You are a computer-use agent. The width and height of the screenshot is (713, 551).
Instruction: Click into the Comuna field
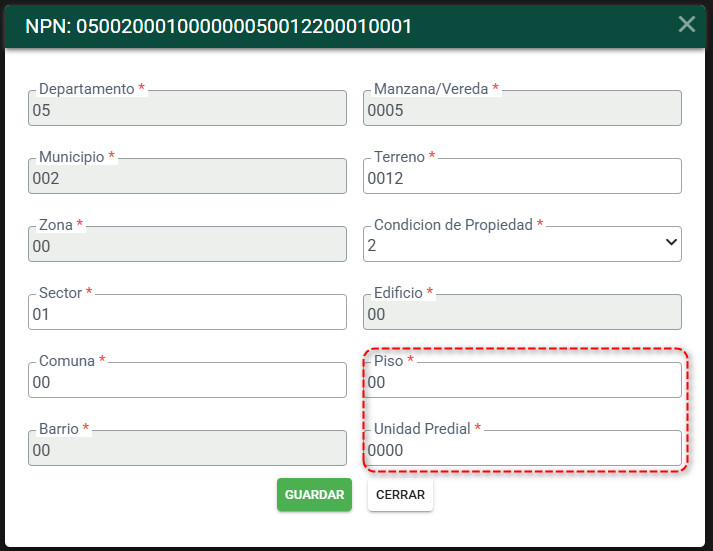pyautogui.click(x=187, y=380)
